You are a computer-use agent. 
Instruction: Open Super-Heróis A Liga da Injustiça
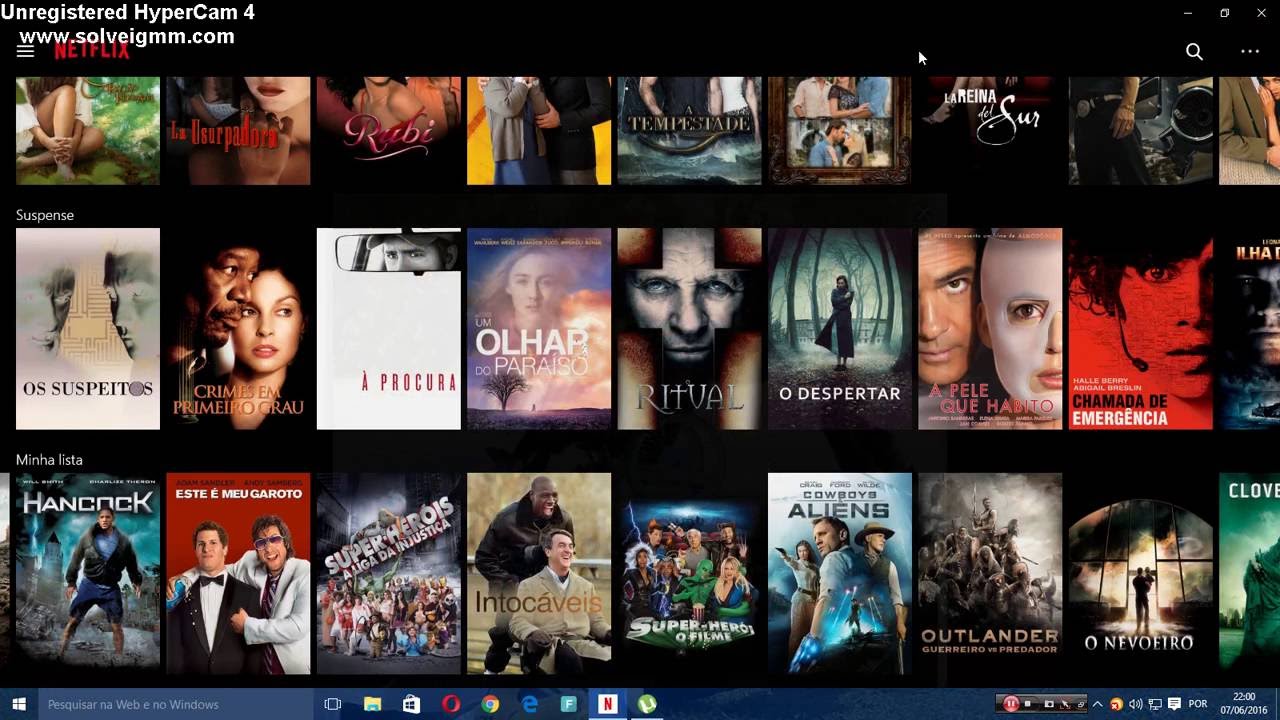coord(389,573)
